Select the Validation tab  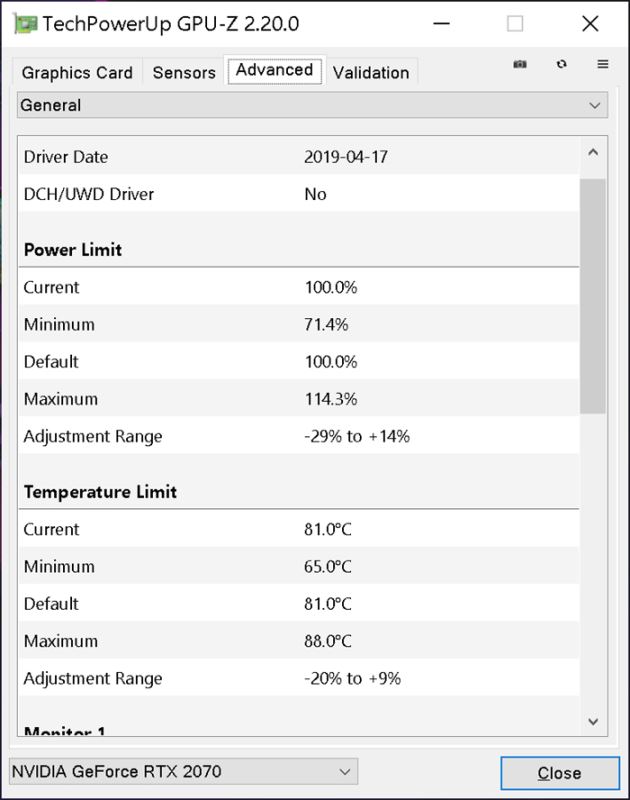(371, 72)
